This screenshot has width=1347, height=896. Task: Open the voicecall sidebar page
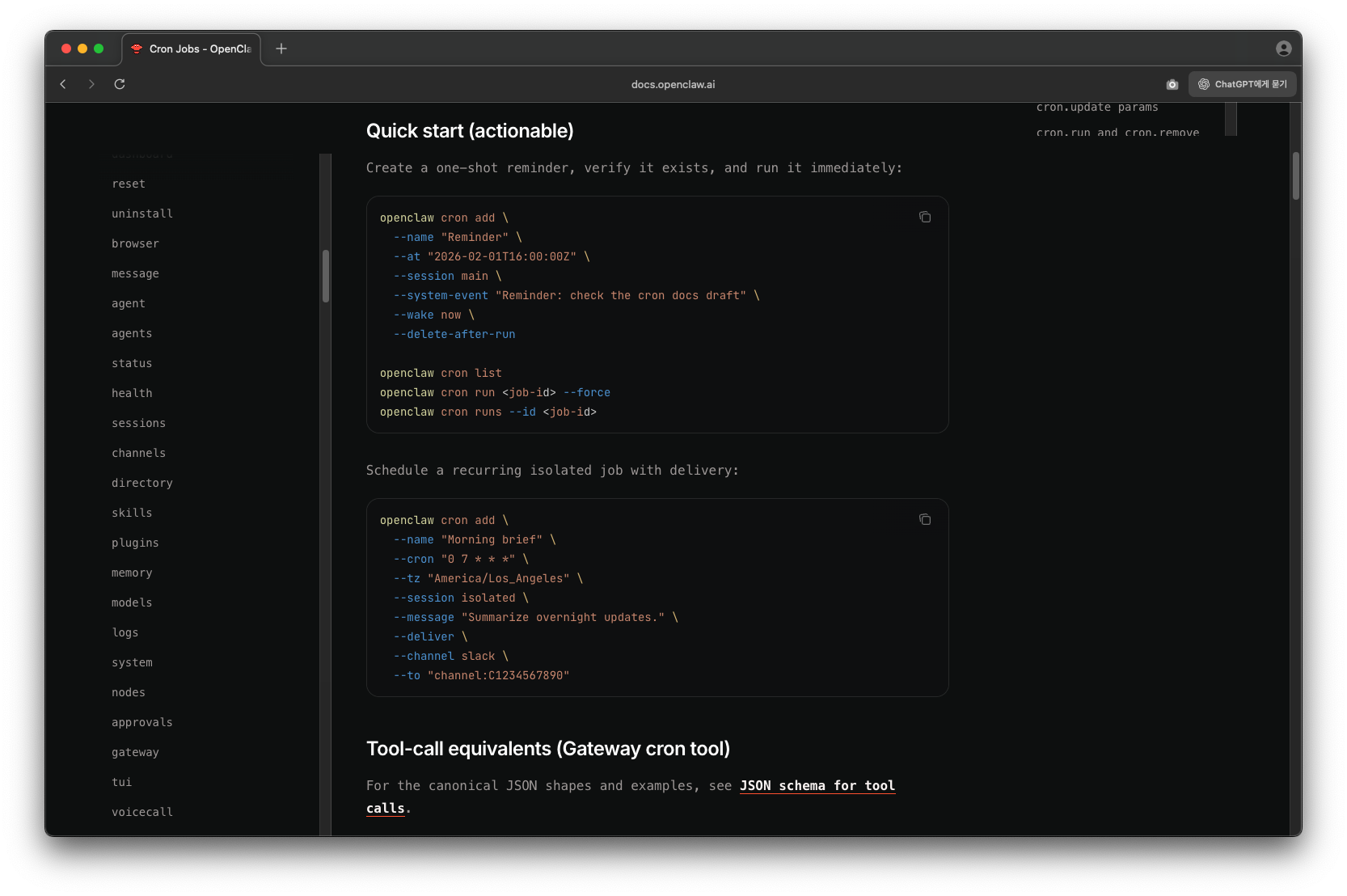(142, 812)
